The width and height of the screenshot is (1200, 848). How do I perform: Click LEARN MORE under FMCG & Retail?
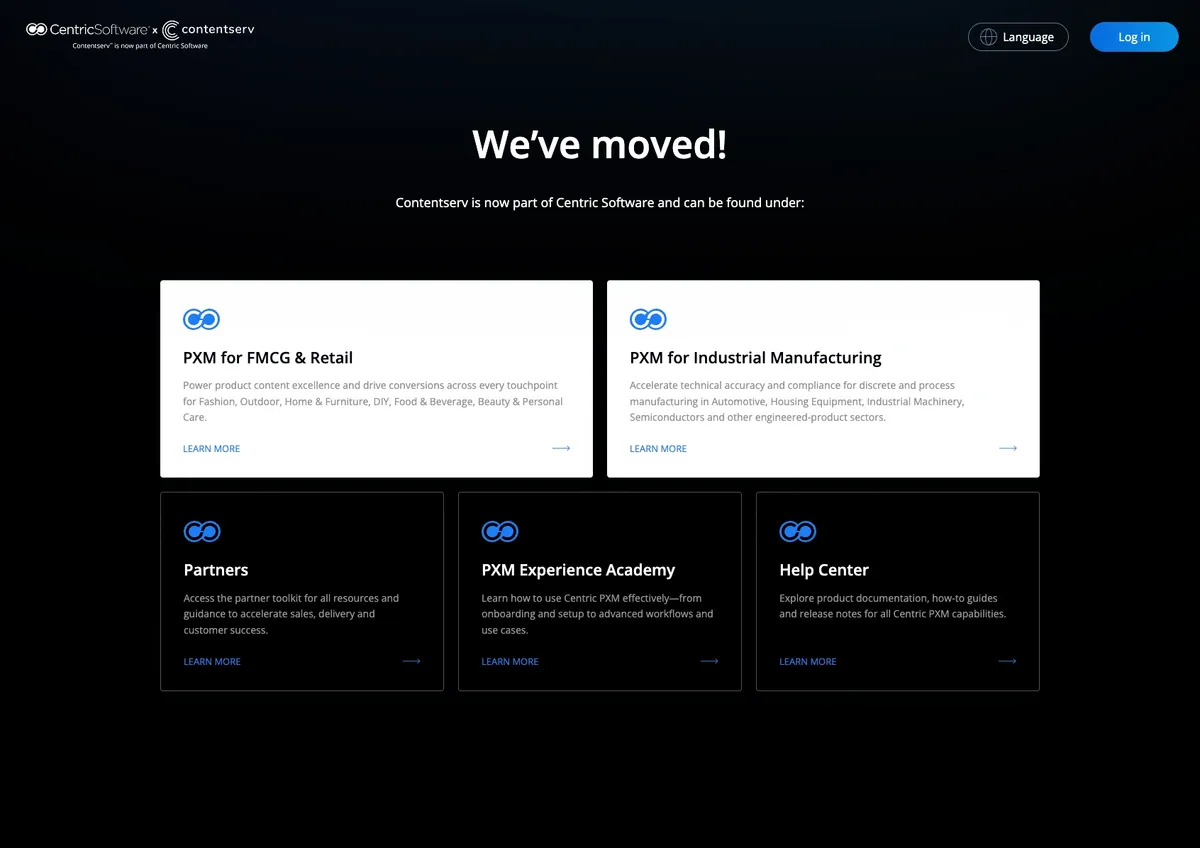[212, 449]
